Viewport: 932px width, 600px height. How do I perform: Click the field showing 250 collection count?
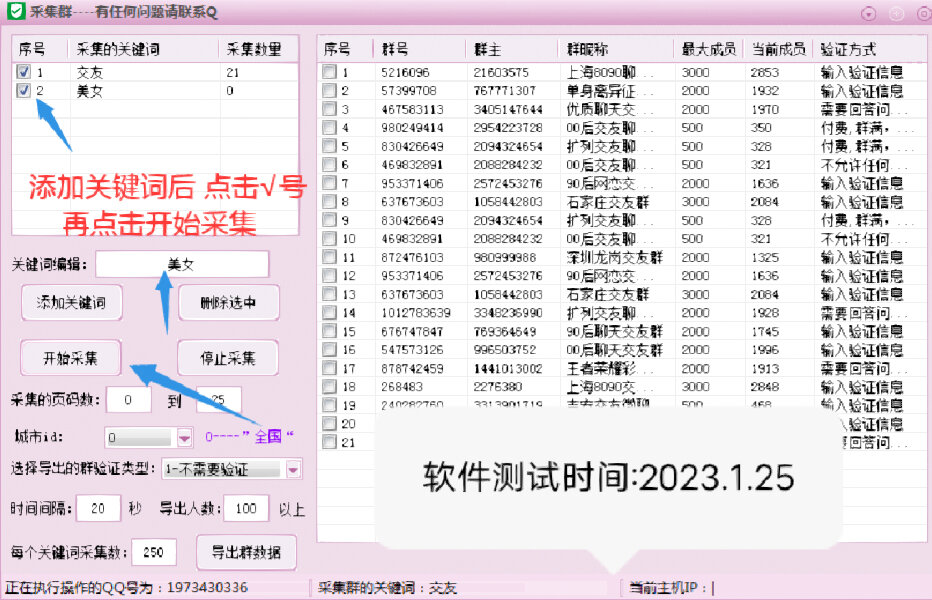[x=155, y=553]
